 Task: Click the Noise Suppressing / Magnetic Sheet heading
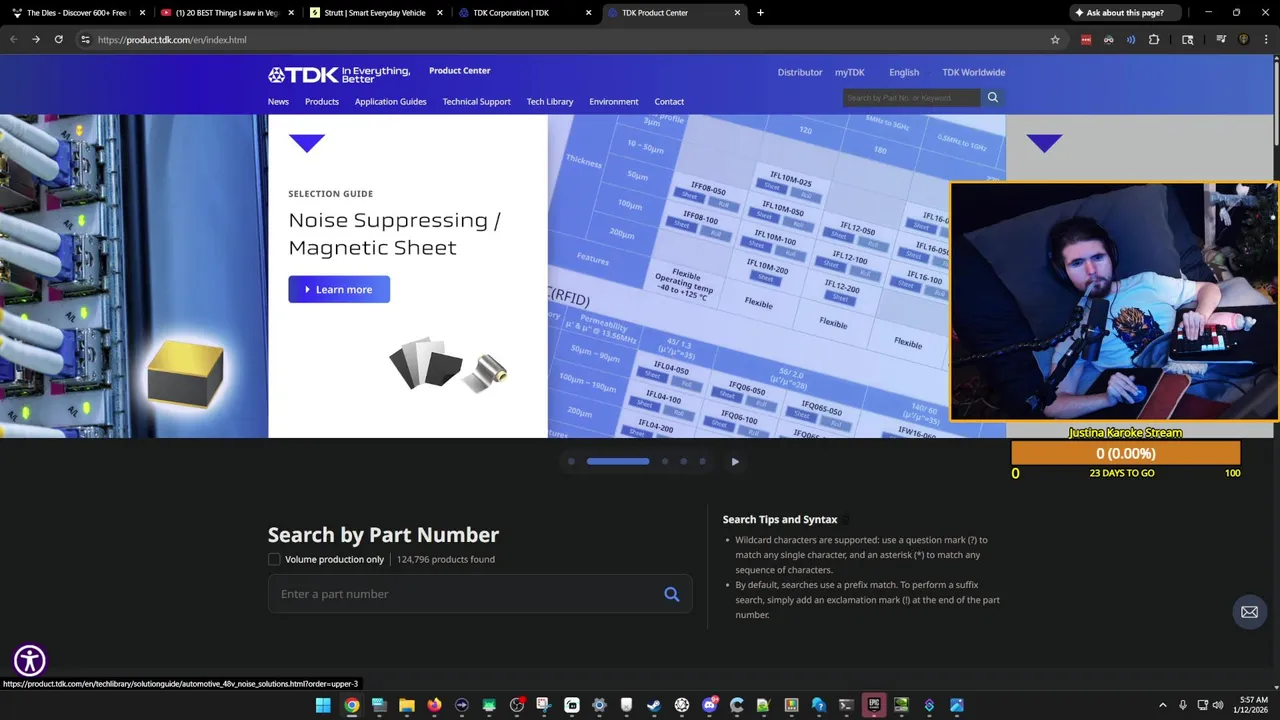coord(394,234)
